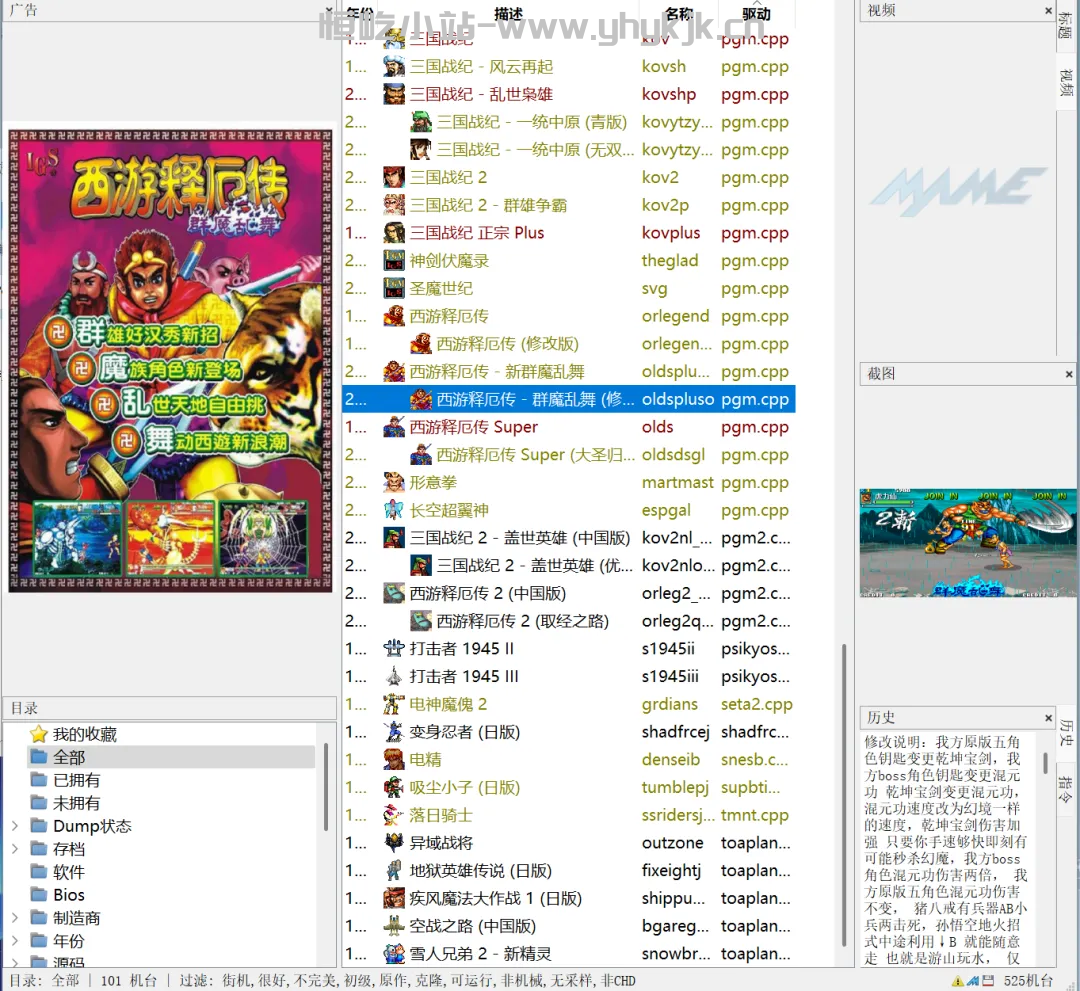Switch to the 视频 side tab
1080x991 pixels.
pyautogui.click(x=1066, y=83)
